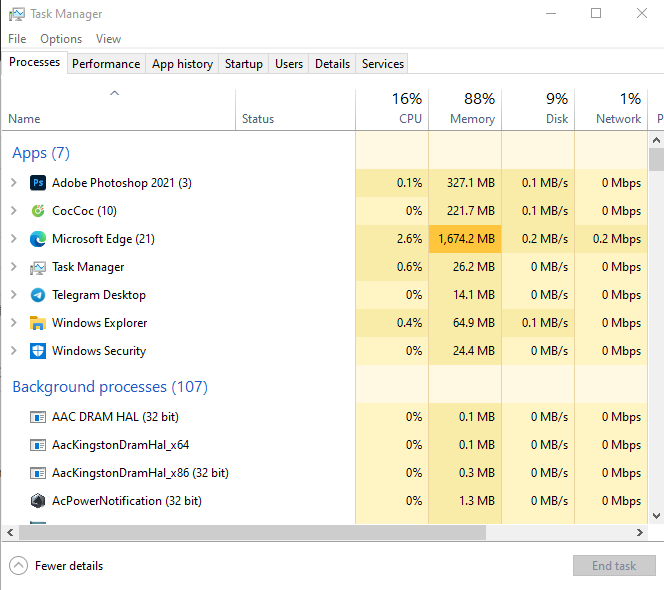Collapse view using Fewer details arrow
The image size is (664, 590).
tap(19, 565)
